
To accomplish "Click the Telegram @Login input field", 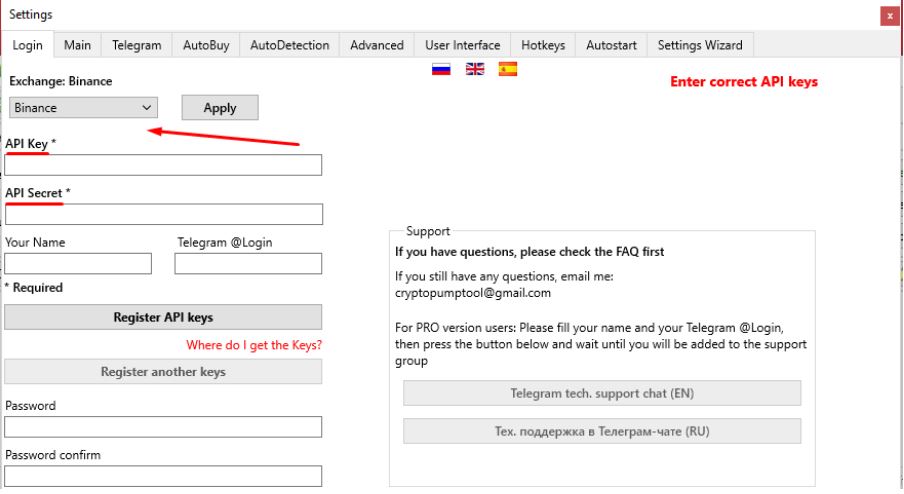I will pos(248,263).
